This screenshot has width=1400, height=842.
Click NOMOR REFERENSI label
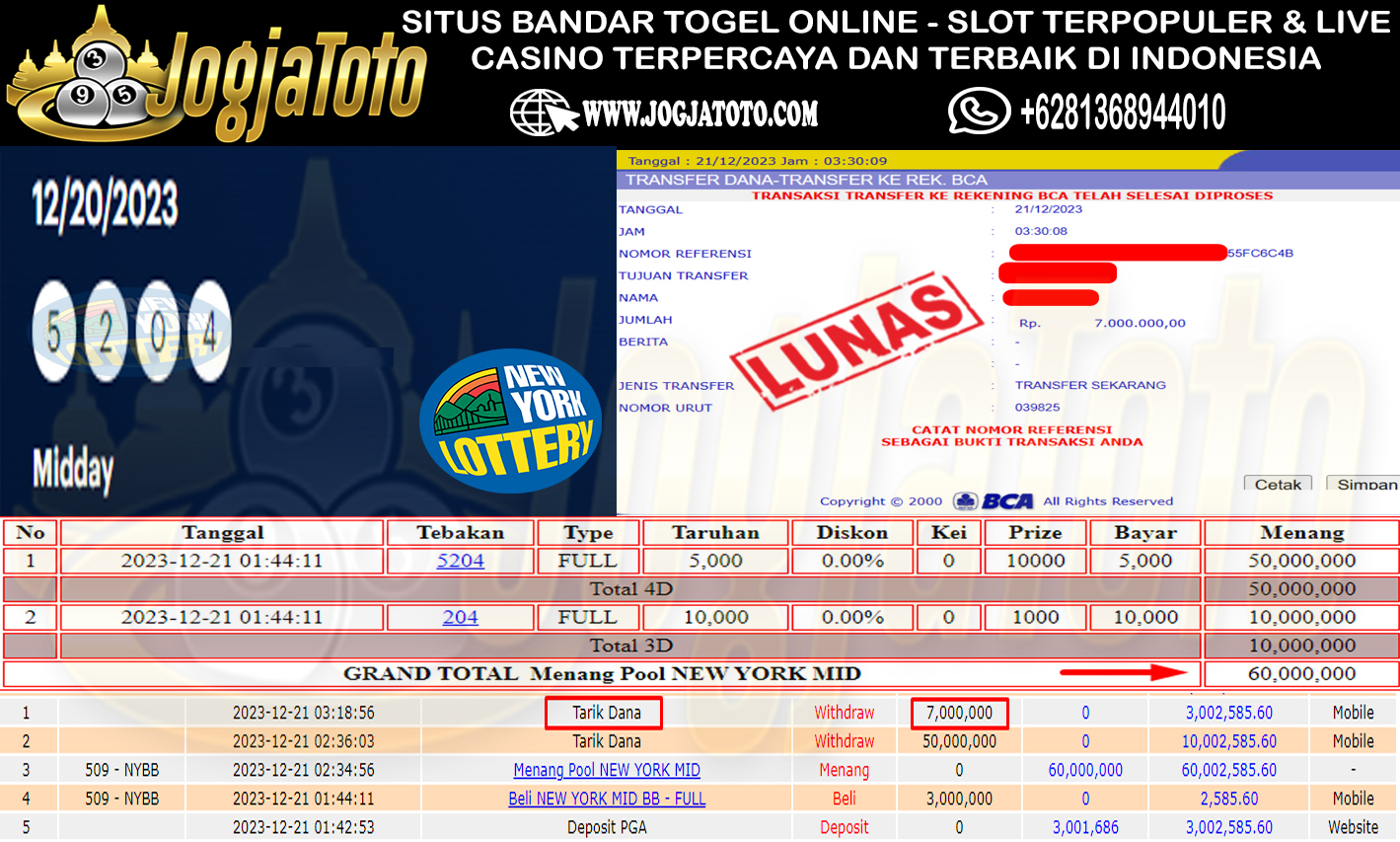tap(685, 254)
